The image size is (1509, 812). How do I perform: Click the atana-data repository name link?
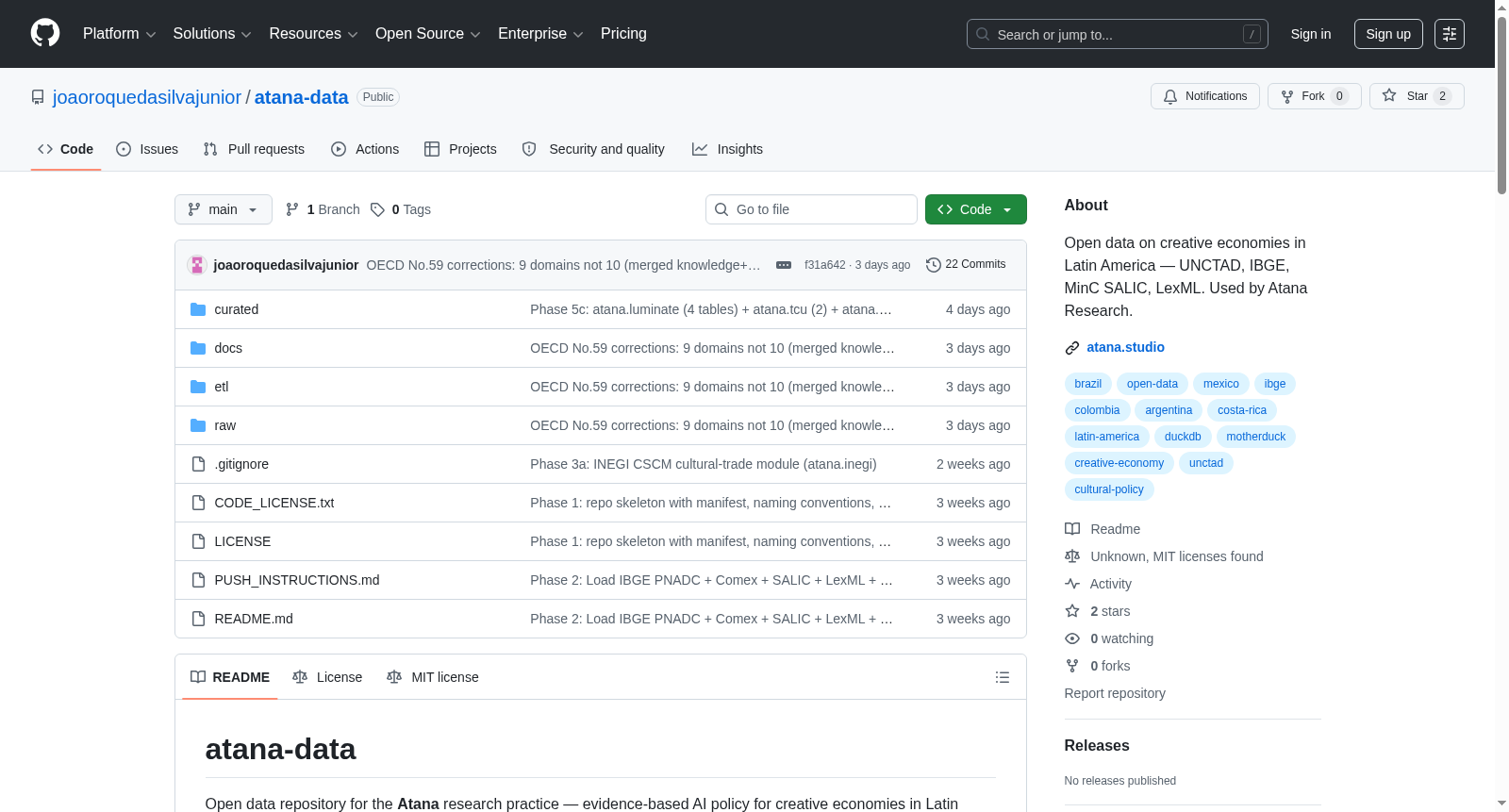(x=301, y=97)
